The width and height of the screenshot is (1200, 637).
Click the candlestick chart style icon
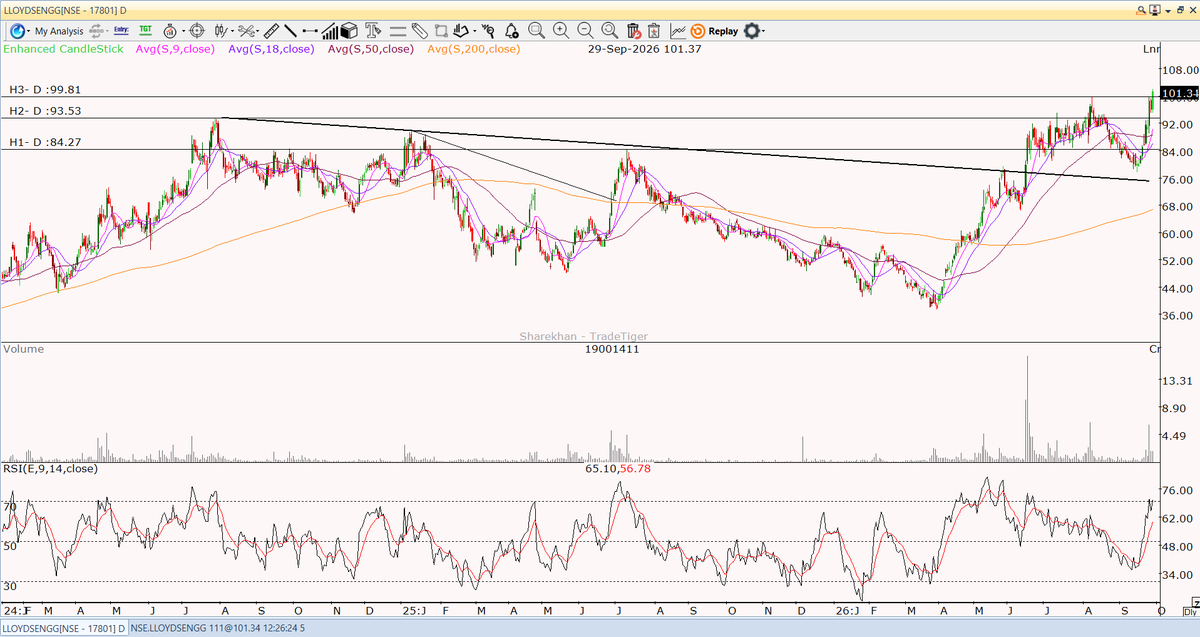coord(221,31)
